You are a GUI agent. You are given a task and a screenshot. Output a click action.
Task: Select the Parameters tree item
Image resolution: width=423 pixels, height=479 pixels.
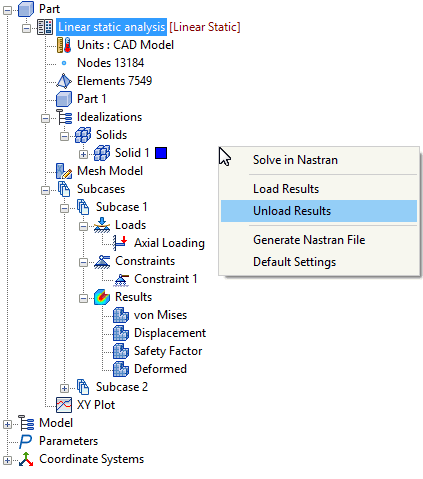pos(68,441)
